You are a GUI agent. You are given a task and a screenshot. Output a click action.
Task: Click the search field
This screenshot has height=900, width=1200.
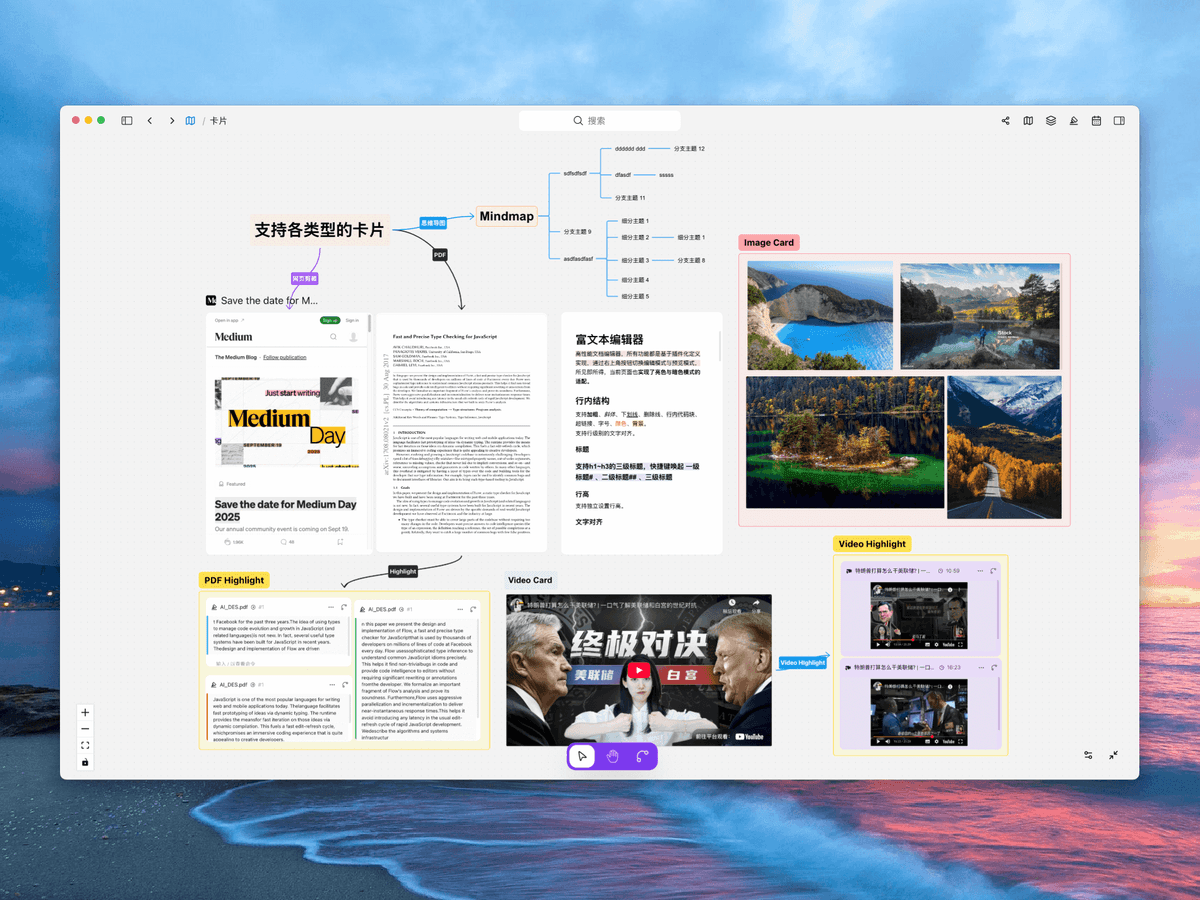600,120
